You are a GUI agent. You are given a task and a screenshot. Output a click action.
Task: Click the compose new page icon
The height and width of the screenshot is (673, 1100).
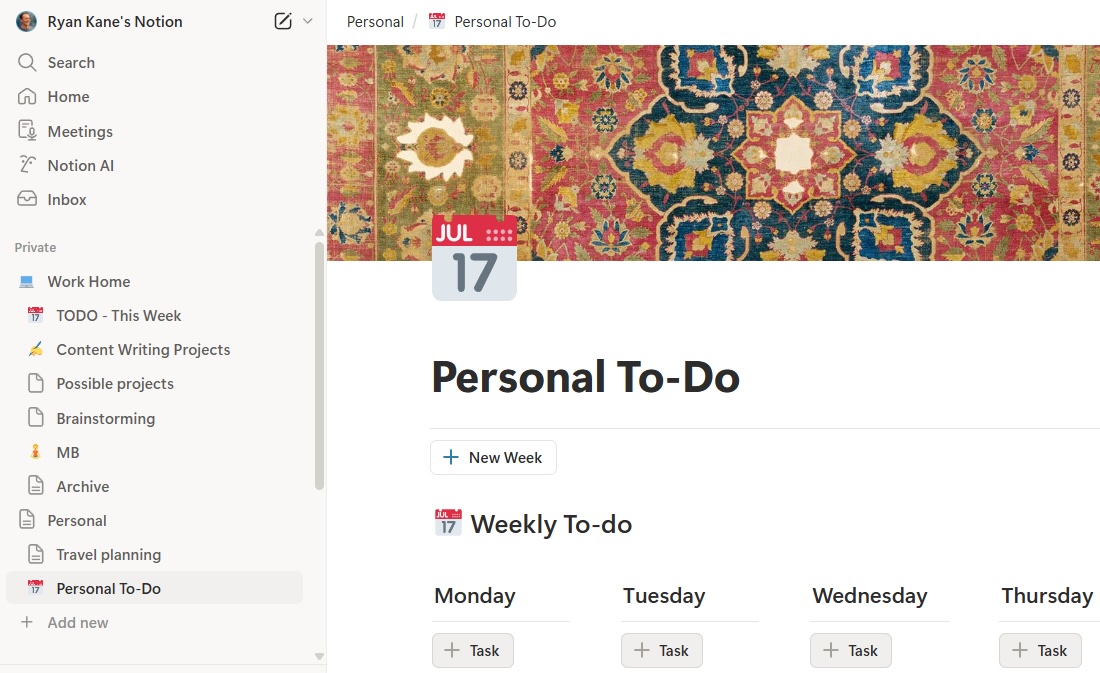(x=283, y=20)
